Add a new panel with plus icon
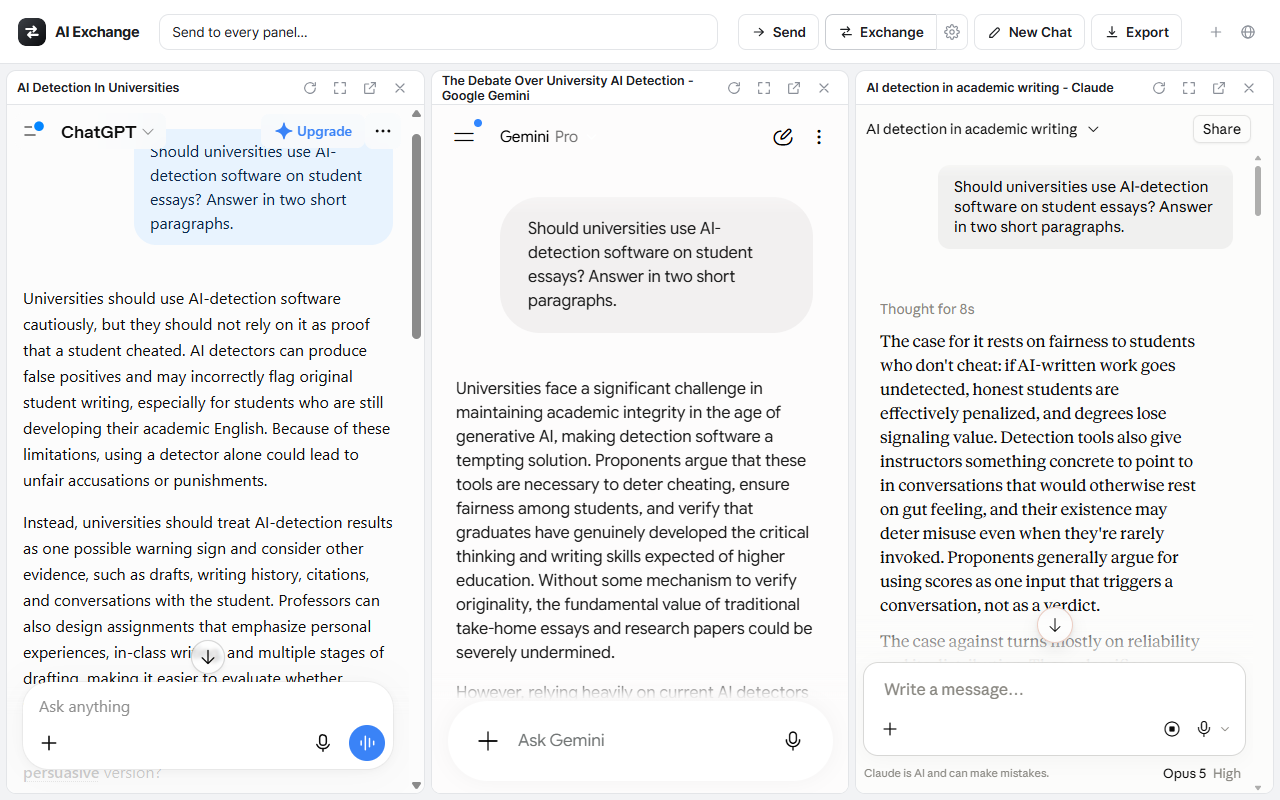Screen dimensions: 1280x800 pos(1216,32)
